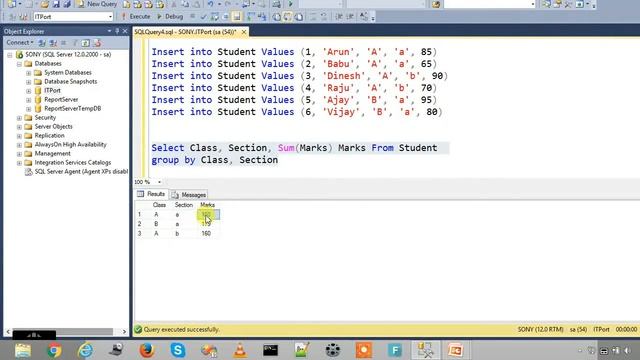Expand the ITPort database node
The image size is (640, 360).
[x=29, y=91]
